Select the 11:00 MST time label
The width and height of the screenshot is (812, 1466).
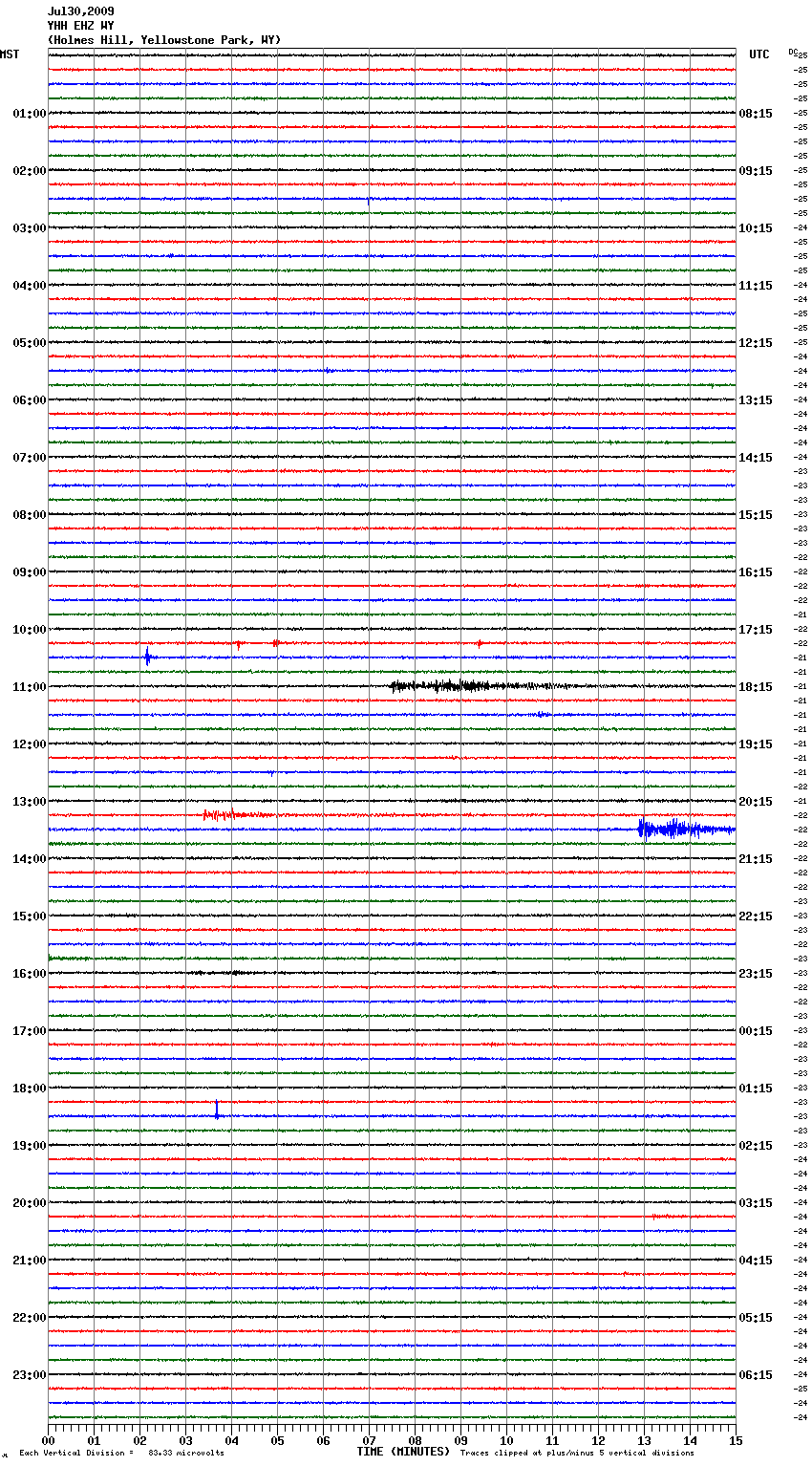point(30,687)
